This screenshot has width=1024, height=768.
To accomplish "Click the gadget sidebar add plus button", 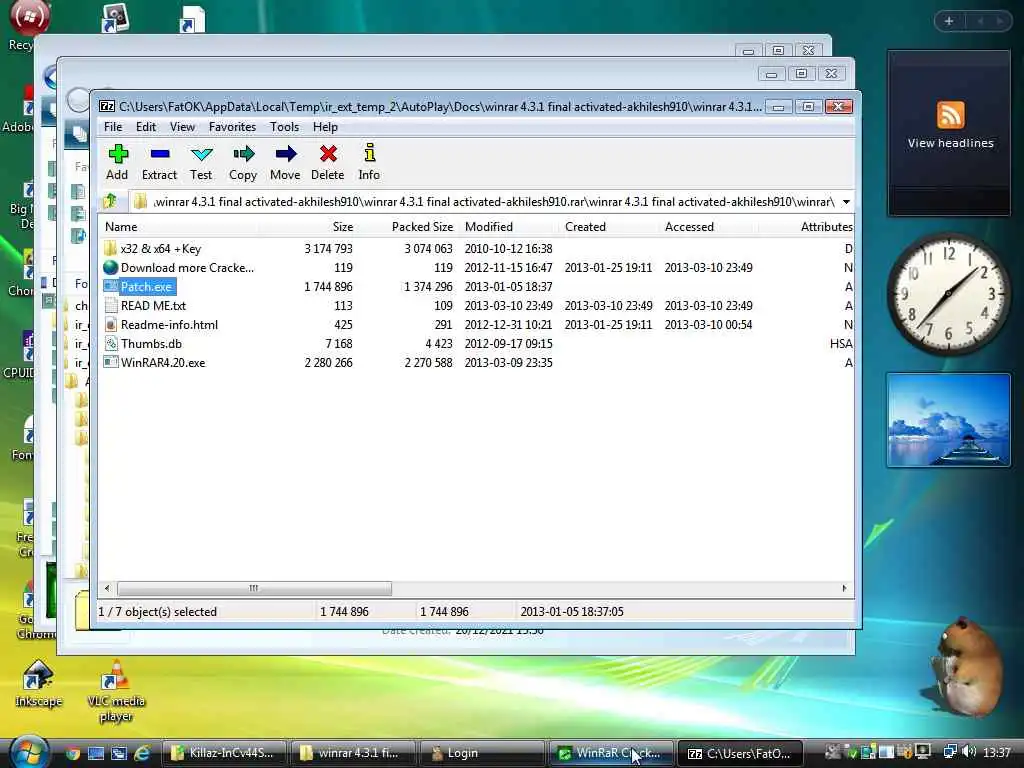I will pos(949,21).
